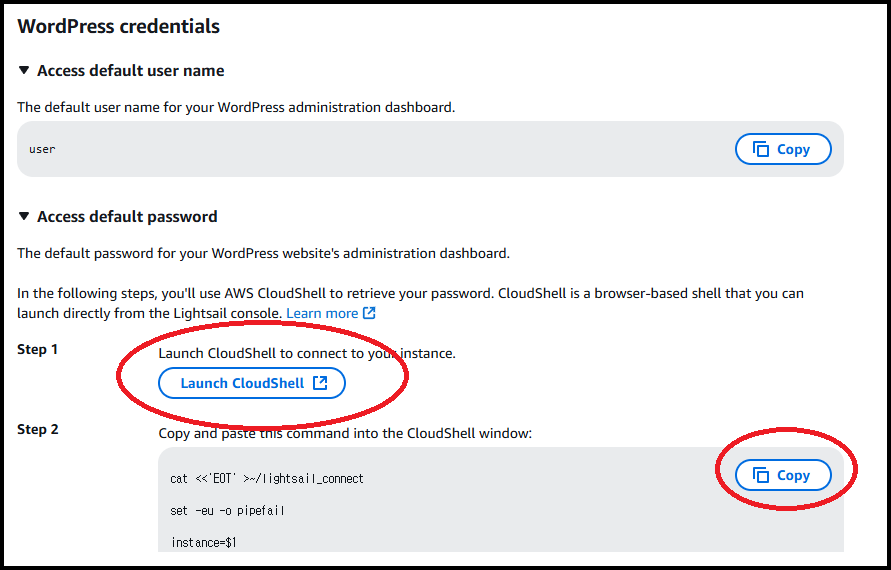This screenshot has width=891, height=570.
Task: Click the Step 1 label
Action: pyautogui.click(x=38, y=349)
